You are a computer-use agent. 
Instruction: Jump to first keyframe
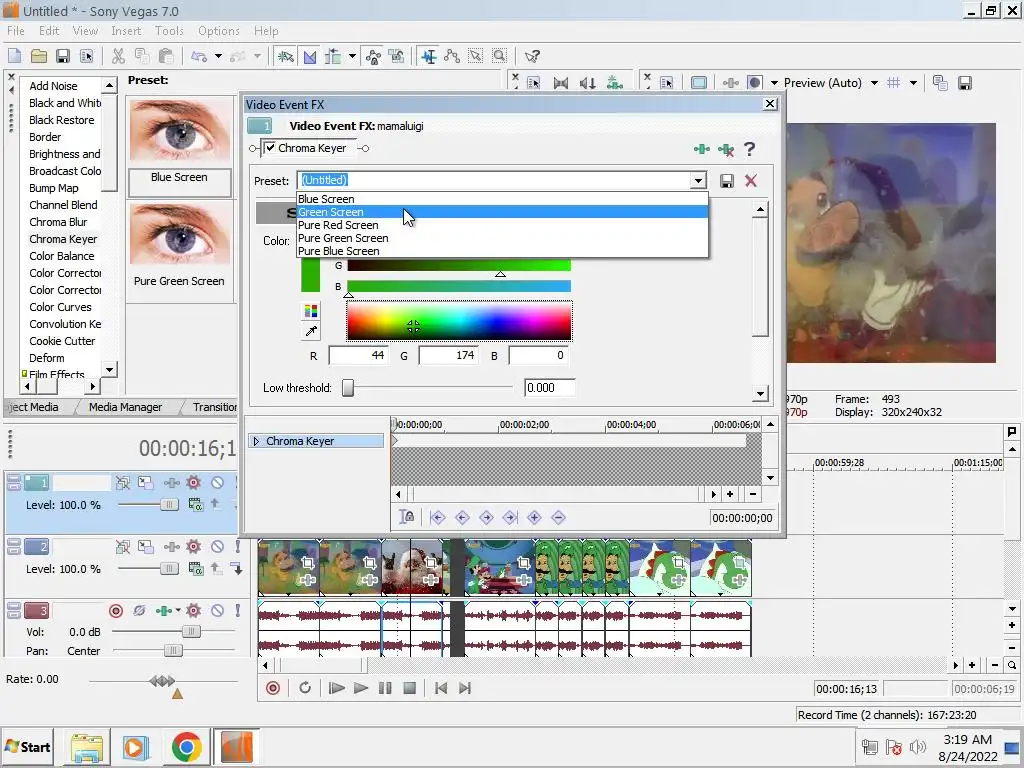tap(438, 517)
